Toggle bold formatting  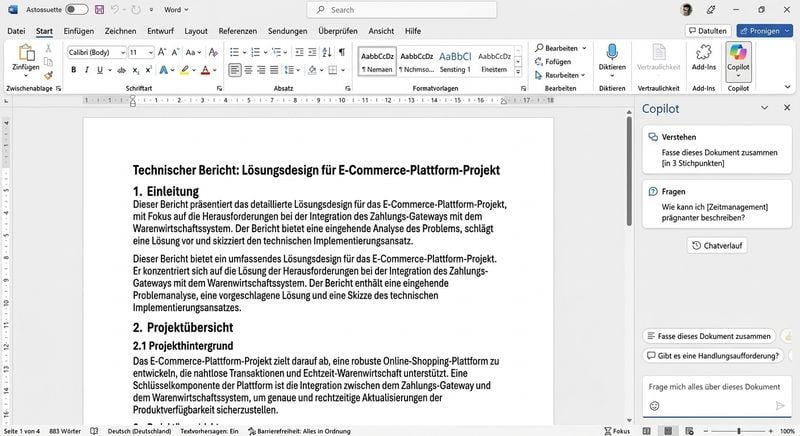73,70
